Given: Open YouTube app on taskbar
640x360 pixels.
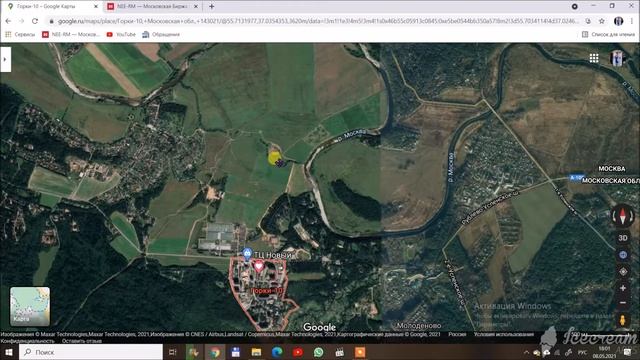Looking at the screenshot, I should (x=298, y=352).
